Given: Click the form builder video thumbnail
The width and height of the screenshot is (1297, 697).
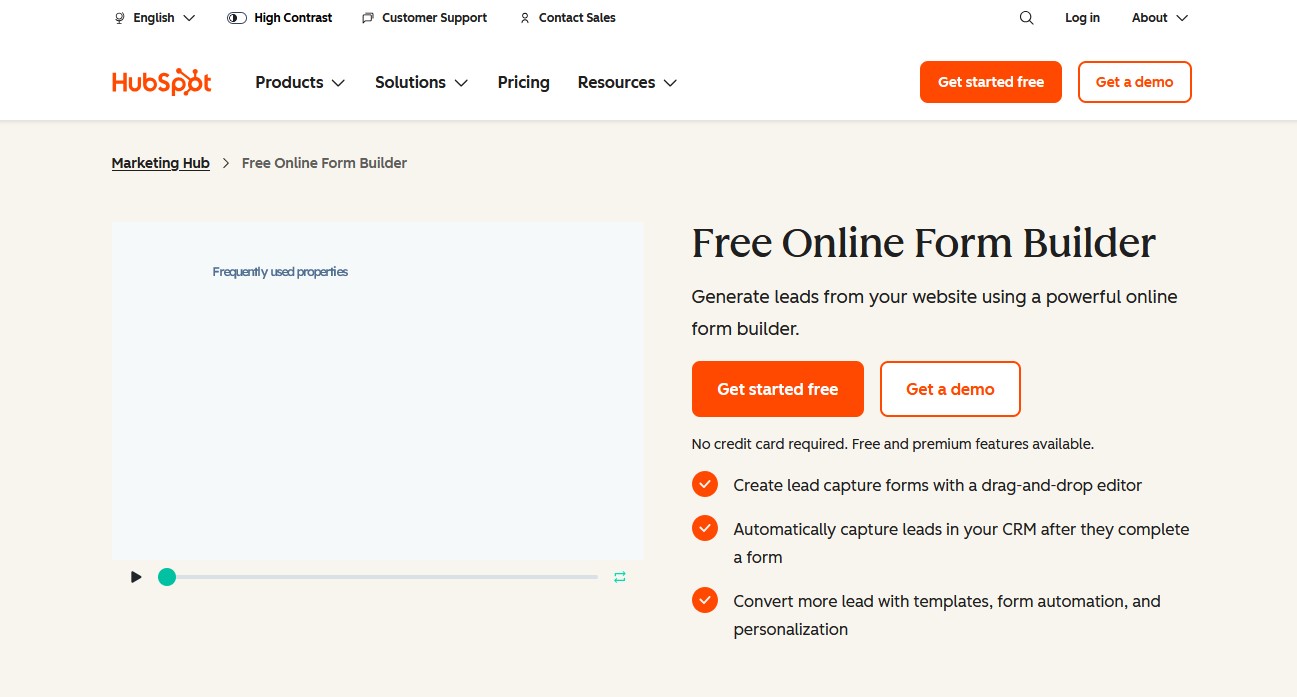Looking at the screenshot, I should 378,391.
